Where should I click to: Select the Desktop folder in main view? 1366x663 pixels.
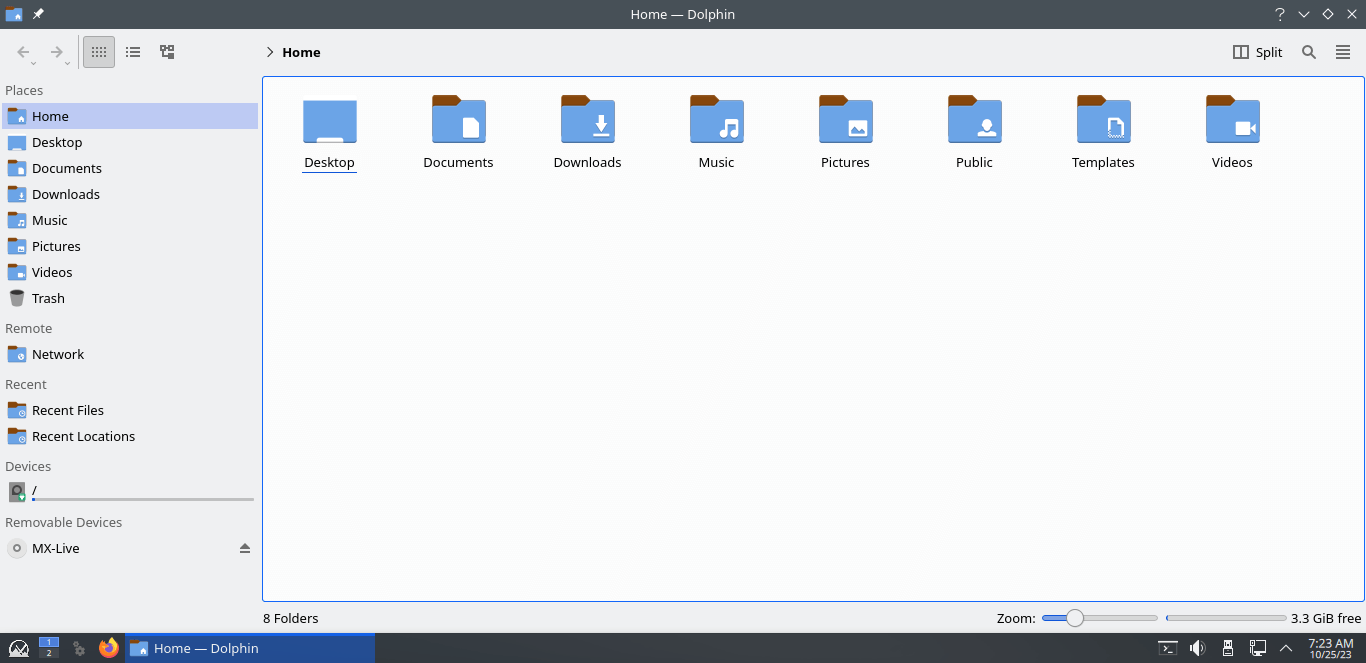(x=330, y=133)
